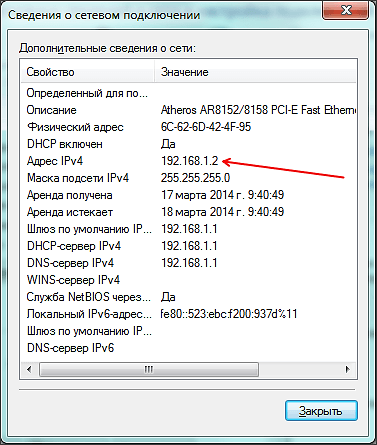Select the Адрес IPv4 row
The image size is (377, 445).
(x=189, y=161)
